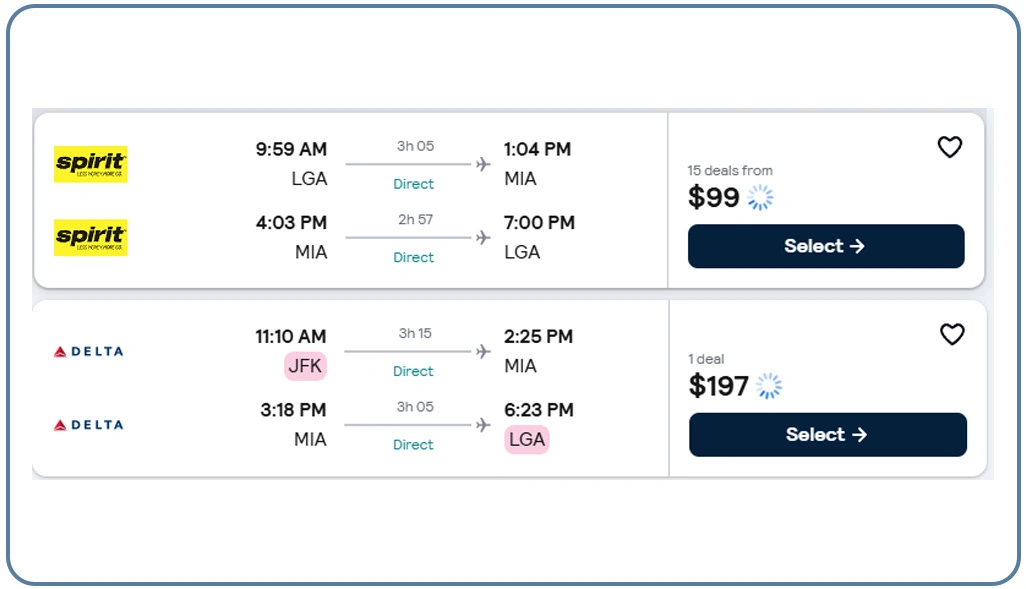Expand the Direct label under Delta's 3h 05 return
Viewport: 1026px width, 589px height.
coord(413,444)
